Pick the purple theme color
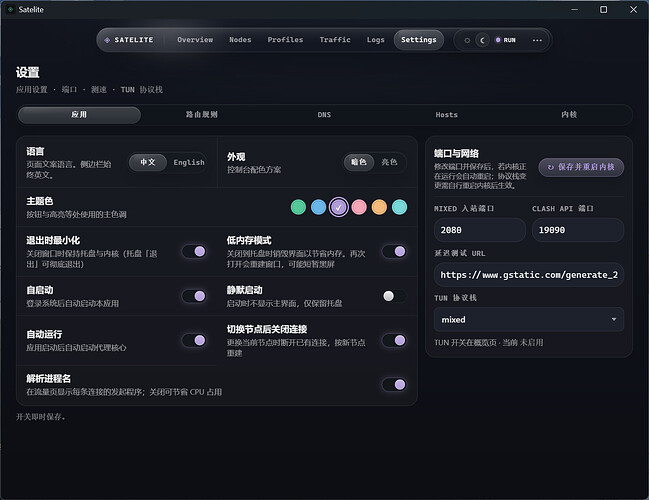This screenshot has height=500, width=649. (x=339, y=207)
